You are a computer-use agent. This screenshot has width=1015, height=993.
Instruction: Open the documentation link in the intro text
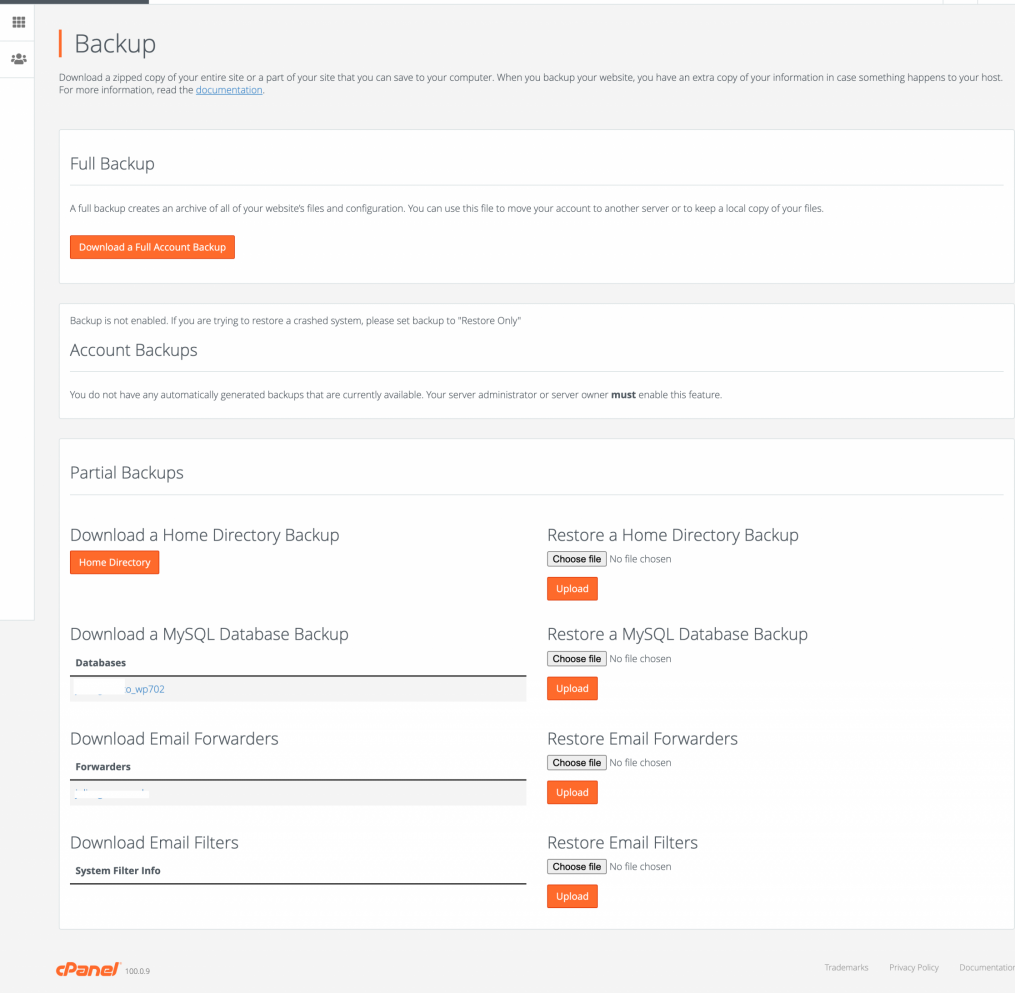click(x=229, y=89)
